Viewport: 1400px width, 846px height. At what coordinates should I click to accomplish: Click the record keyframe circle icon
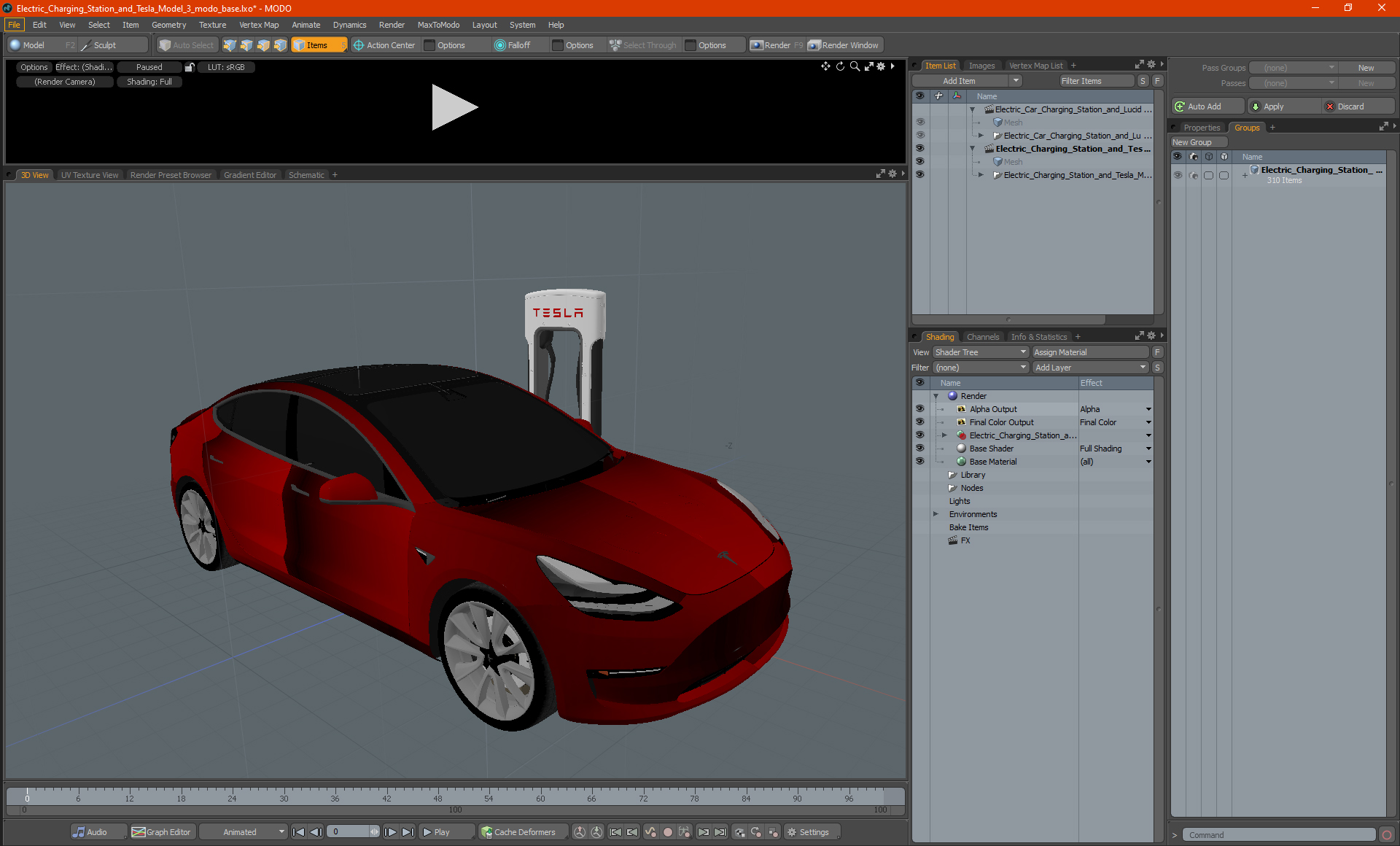tap(667, 832)
